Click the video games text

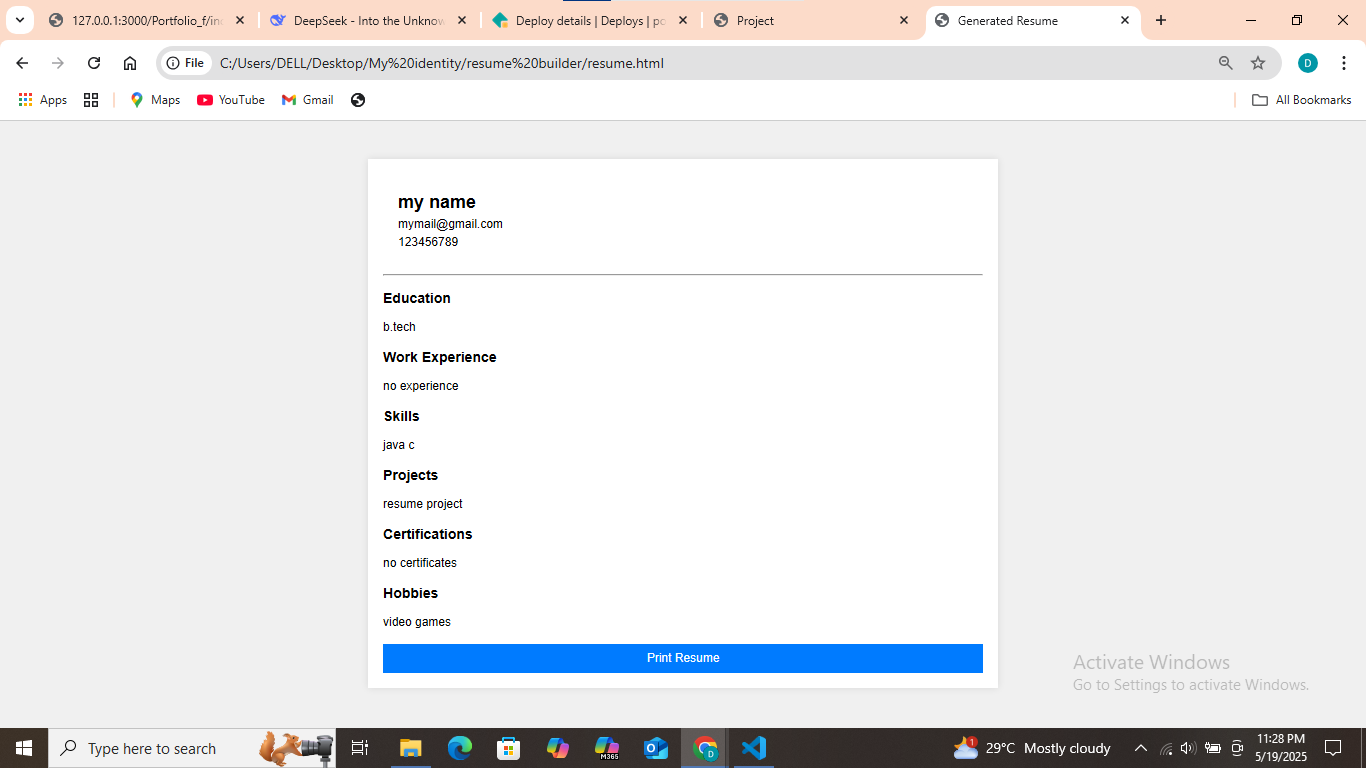point(417,622)
